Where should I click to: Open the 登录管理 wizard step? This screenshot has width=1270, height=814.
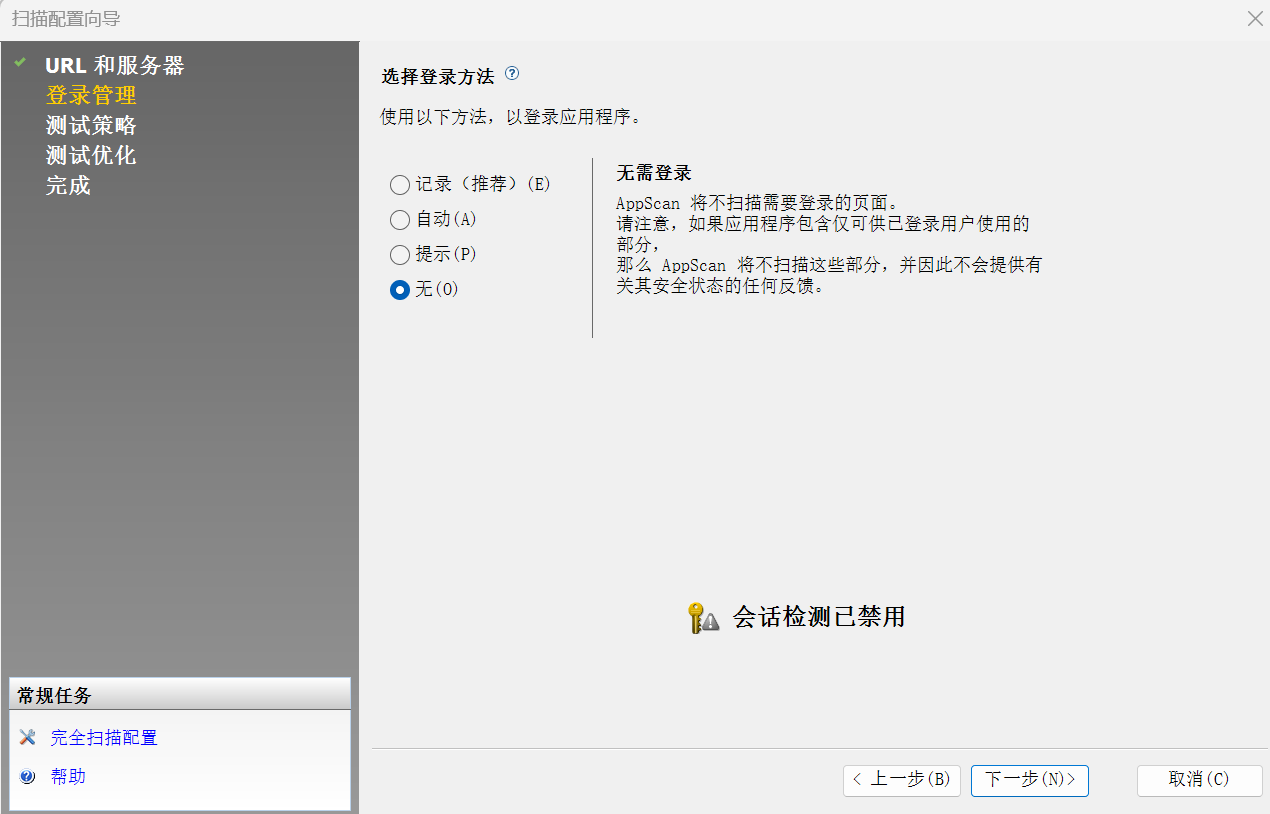coord(91,96)
